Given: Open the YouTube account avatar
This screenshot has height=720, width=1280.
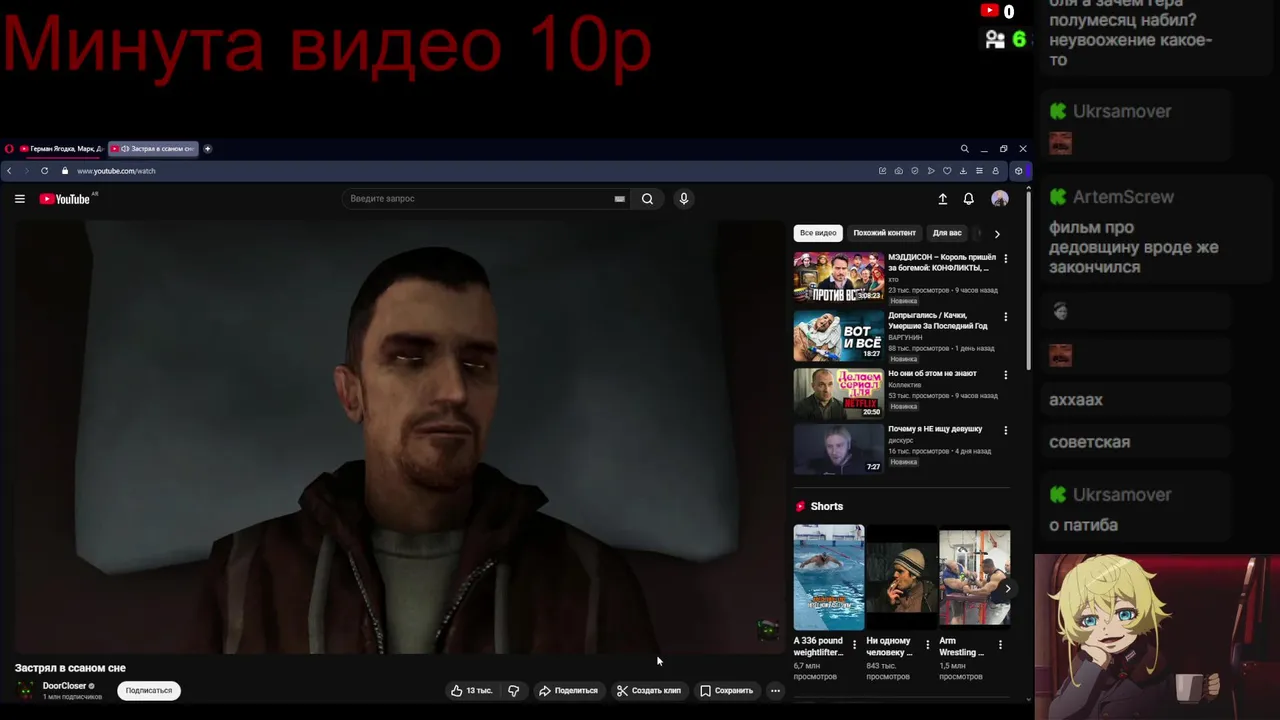Looking at the screenshot, I should (x=999, y=199).
